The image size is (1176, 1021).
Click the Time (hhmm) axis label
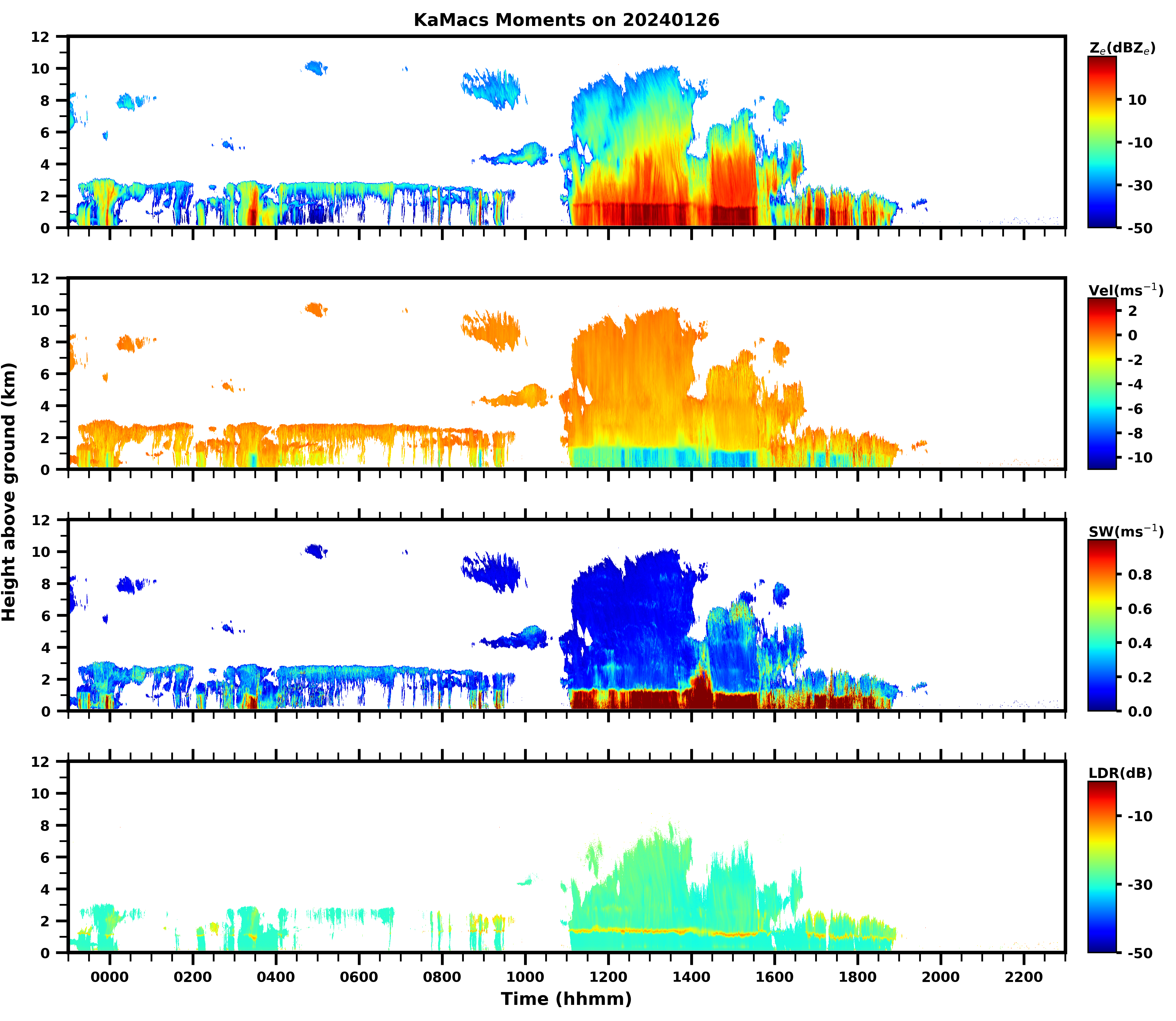pyautogui.click(x=566, y=999)
